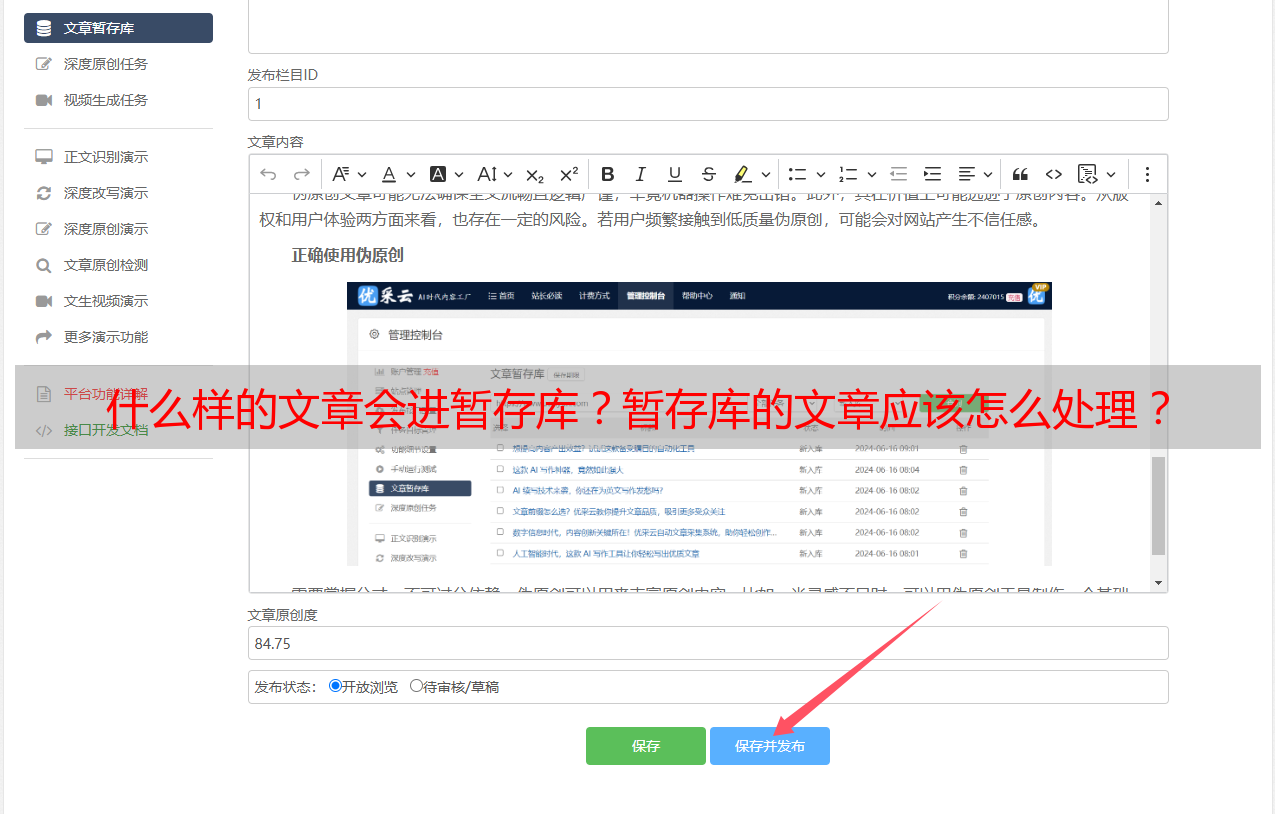
Task: Click the magnifier icon beside 文章原创检测
Action: (44, 265)
